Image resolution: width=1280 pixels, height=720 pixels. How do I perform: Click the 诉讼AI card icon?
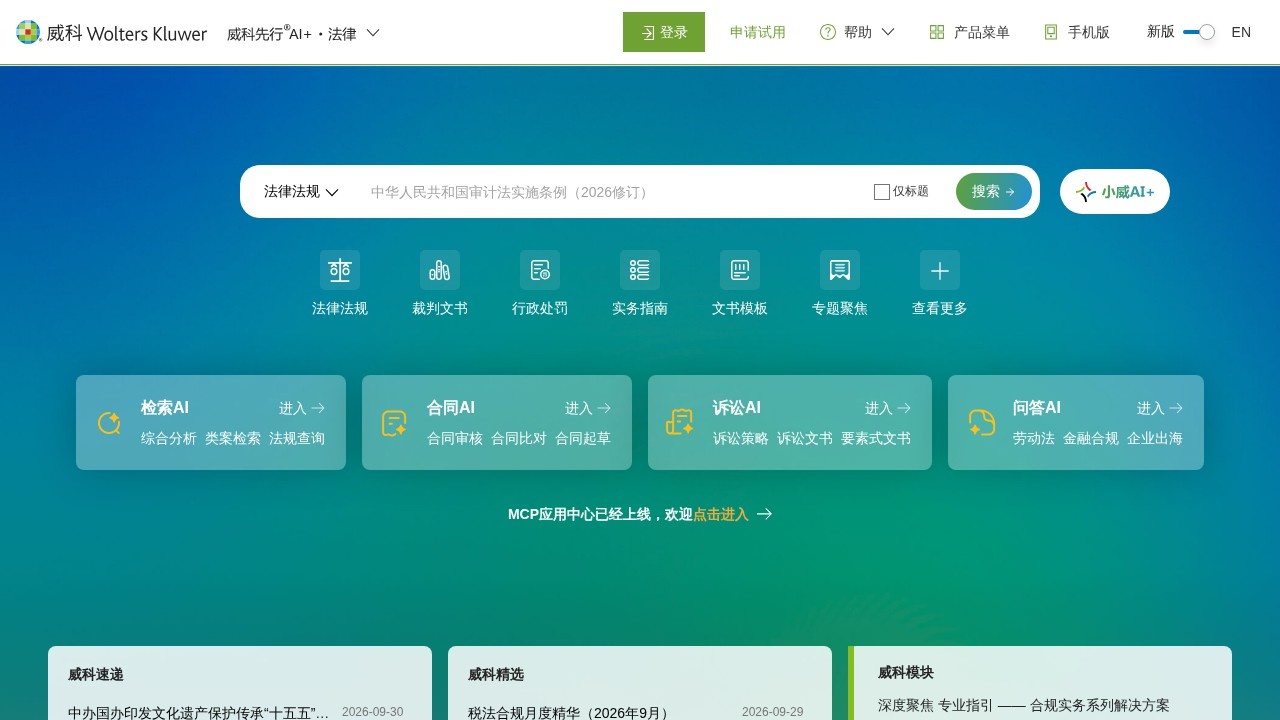pyautogui.click(x=680, y=423)
